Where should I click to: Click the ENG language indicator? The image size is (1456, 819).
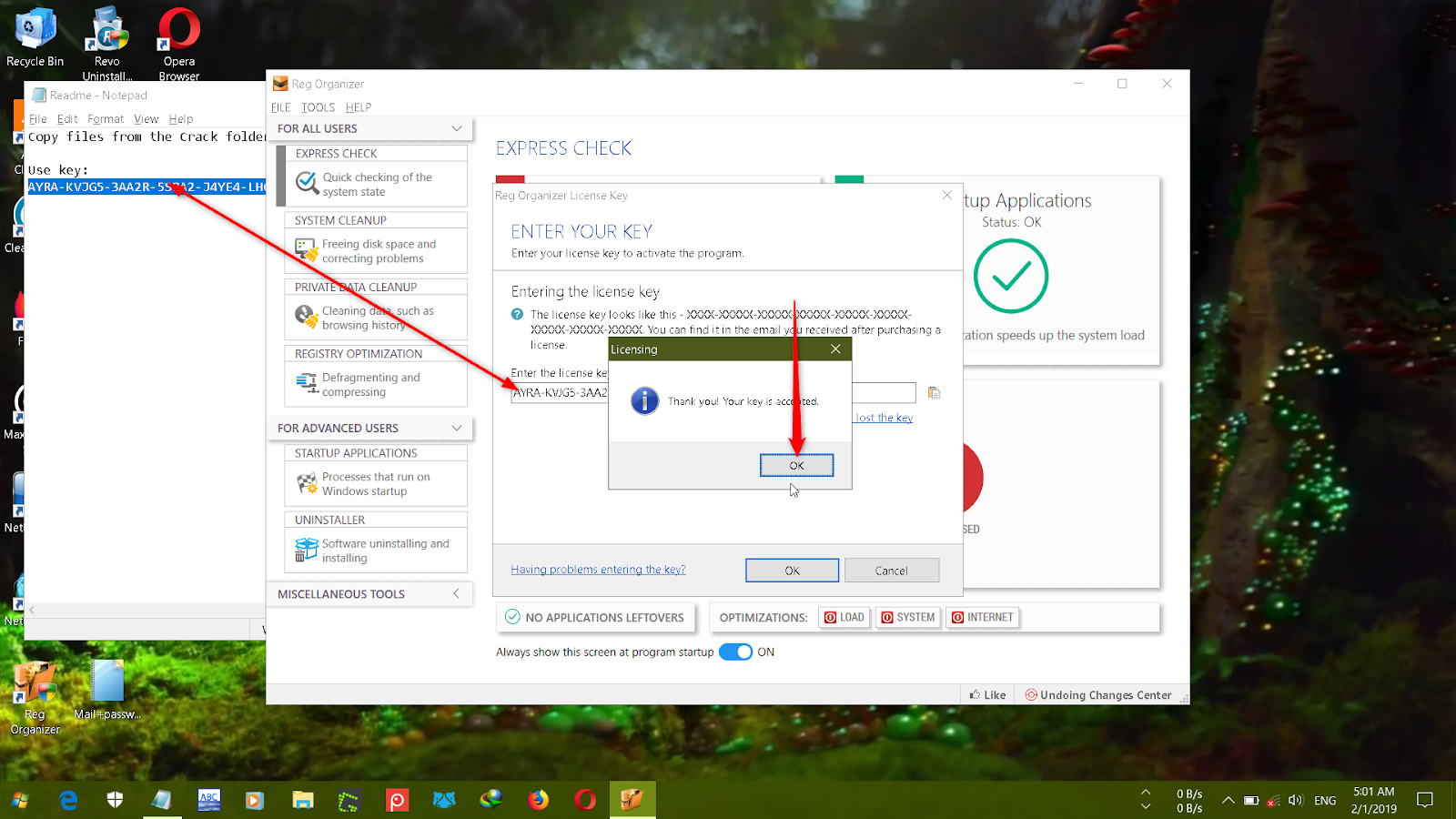tap(1325, 801)
